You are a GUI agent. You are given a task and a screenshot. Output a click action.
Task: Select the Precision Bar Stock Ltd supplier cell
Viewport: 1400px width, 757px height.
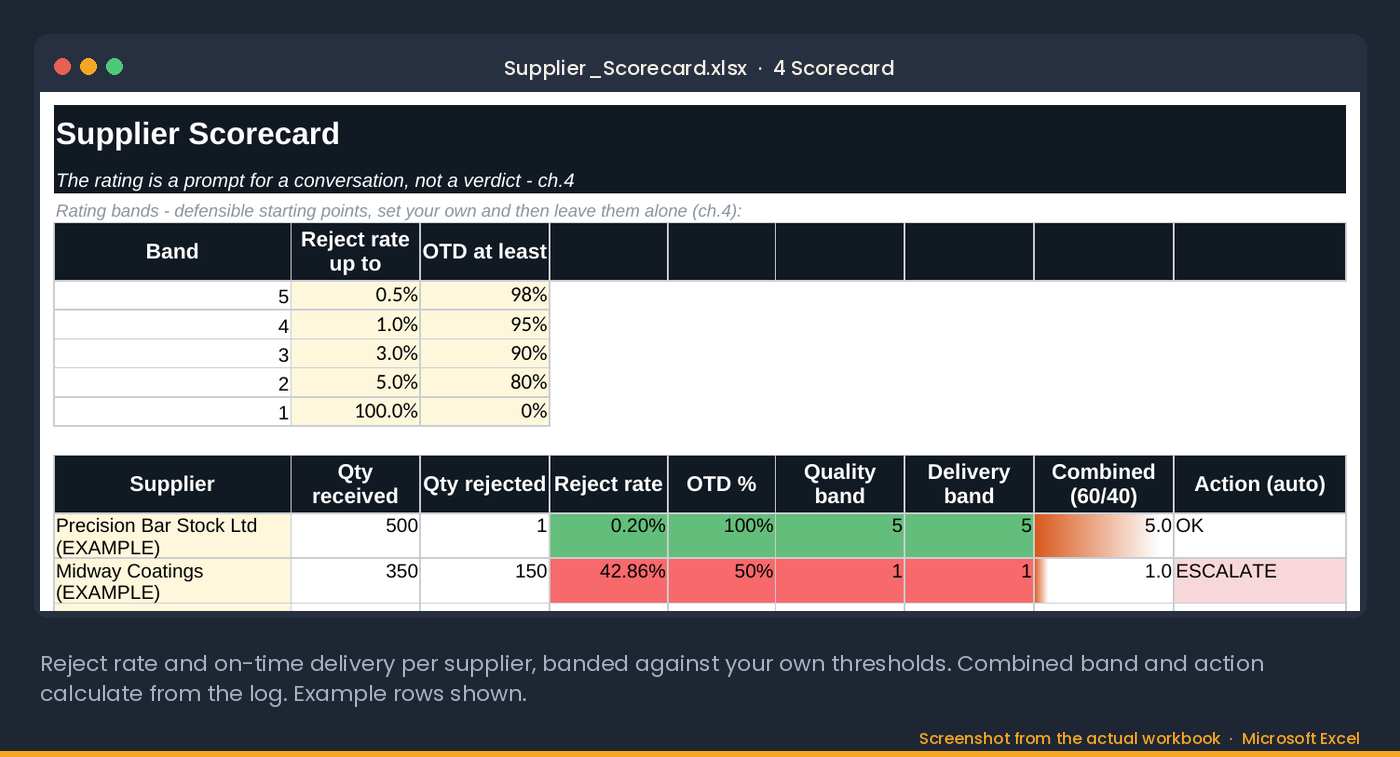pos(172,536)
